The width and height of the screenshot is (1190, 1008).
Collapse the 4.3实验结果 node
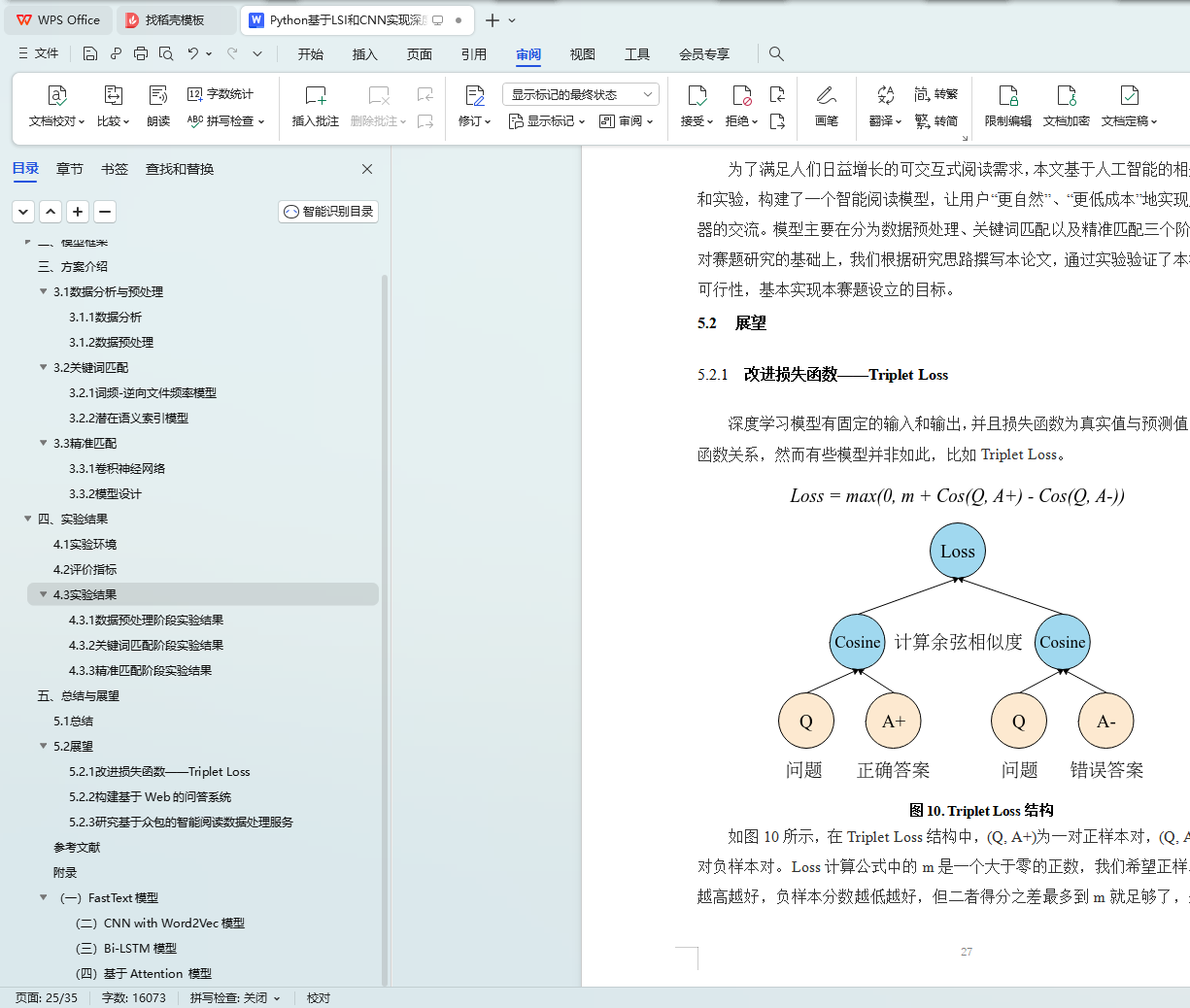point(43,594)
